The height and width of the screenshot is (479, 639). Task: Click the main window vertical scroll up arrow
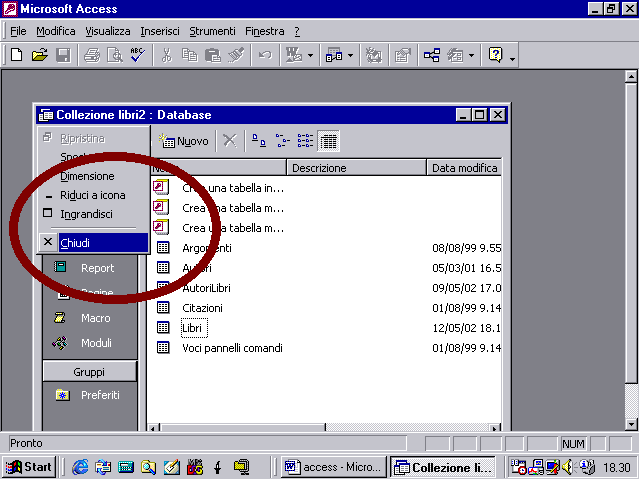coord(631,77)
